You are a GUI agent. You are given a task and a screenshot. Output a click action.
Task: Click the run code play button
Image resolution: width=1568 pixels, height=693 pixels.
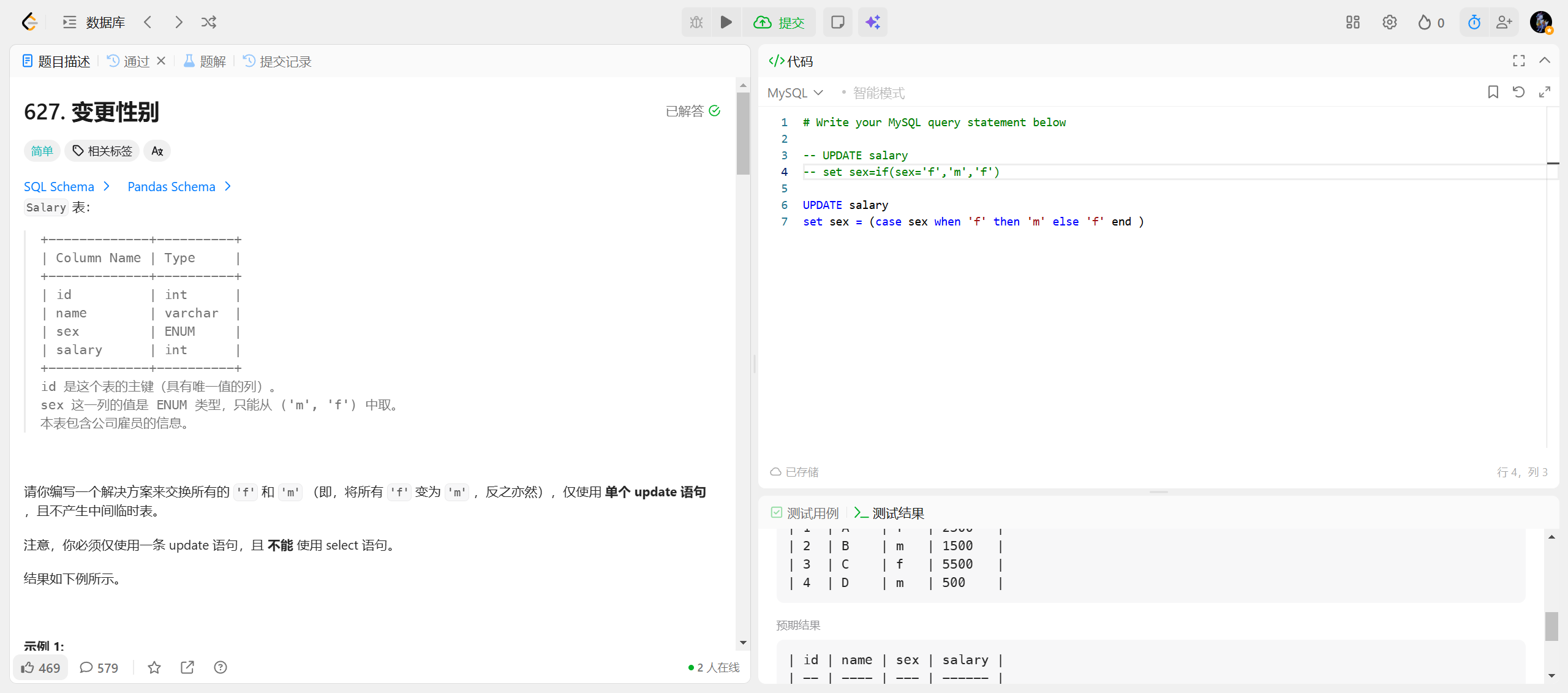click(726, 23)
